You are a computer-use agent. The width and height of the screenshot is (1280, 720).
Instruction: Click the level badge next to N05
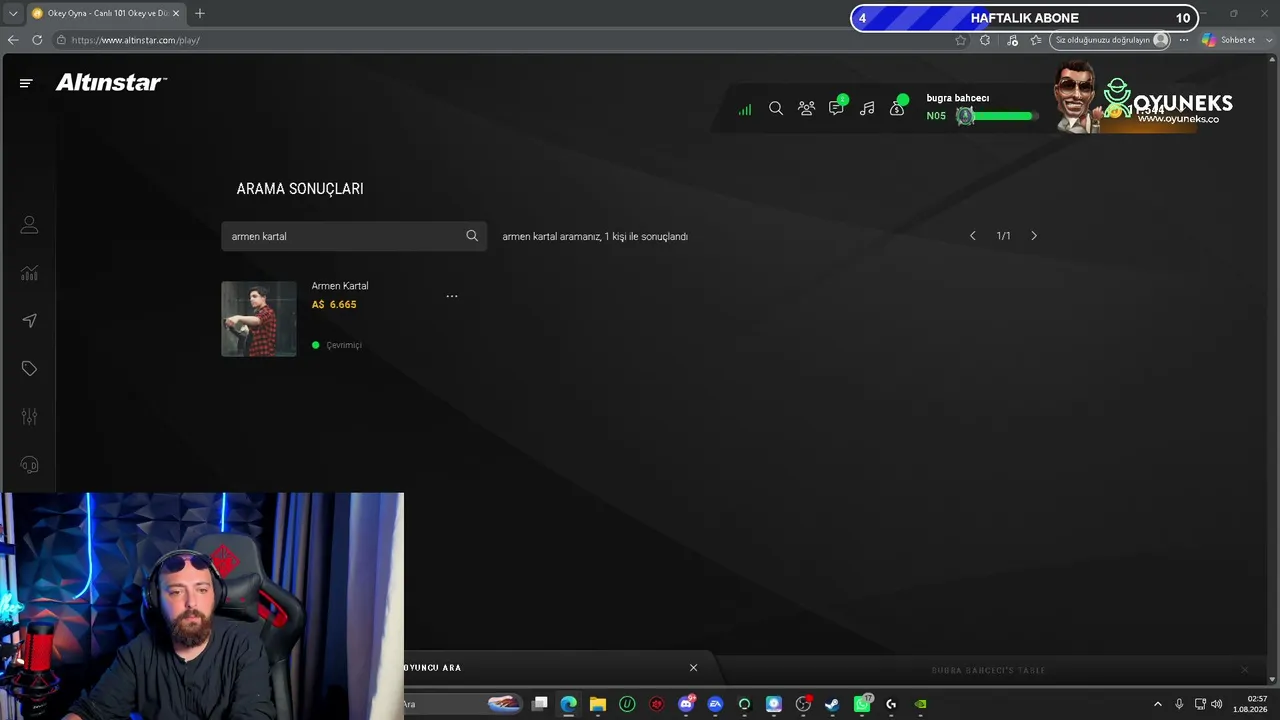click(x=964, y=116)
